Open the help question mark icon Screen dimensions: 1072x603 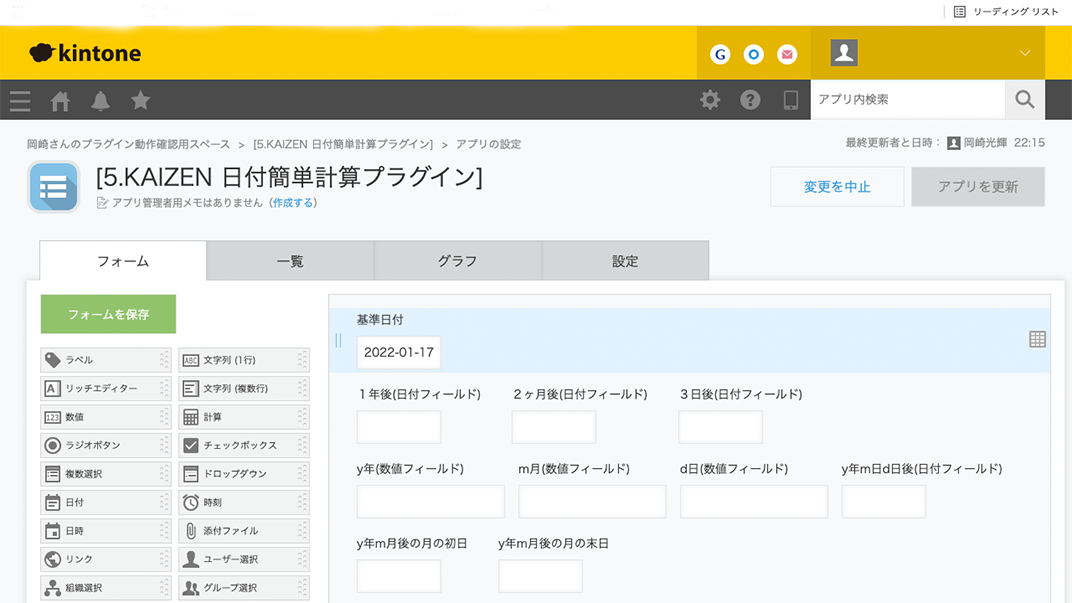point(750,100)
